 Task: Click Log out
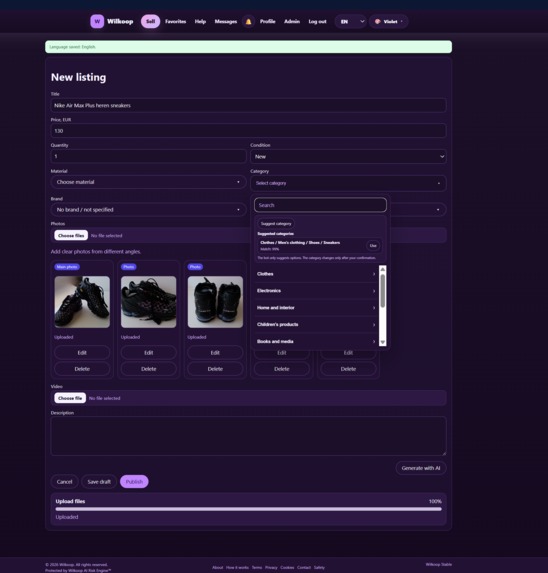[x=317, y=22]
